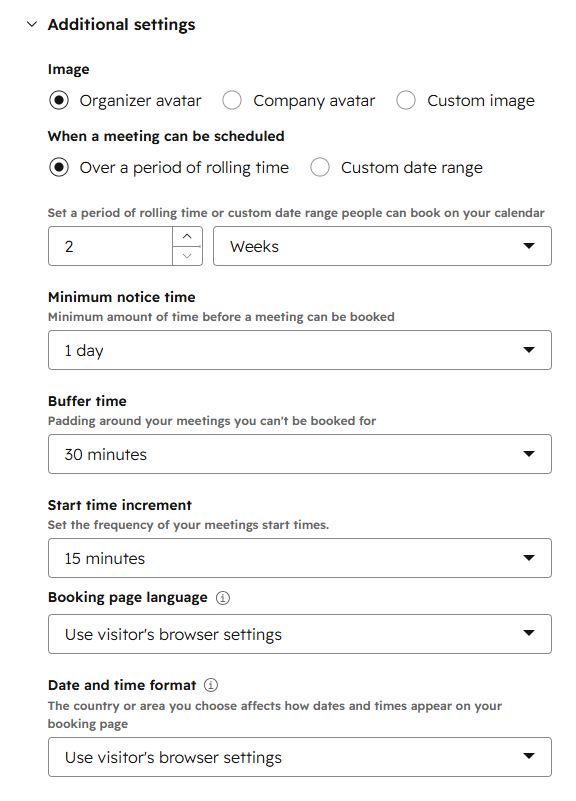Open the Minimum notice time dropdown
This screenshot has height=801, width=576.
(x=300, y=350)
